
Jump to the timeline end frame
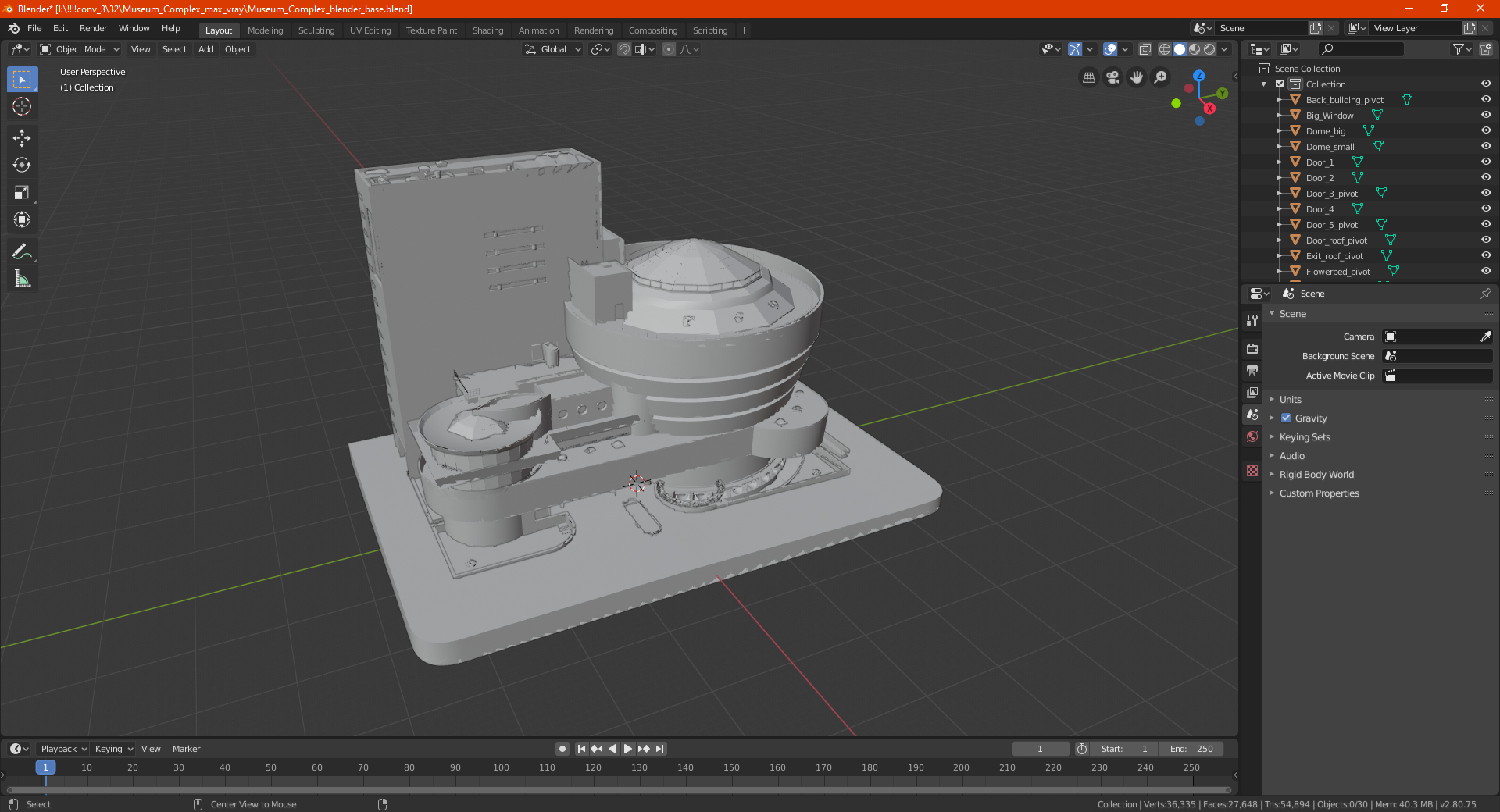coord(660,749)
